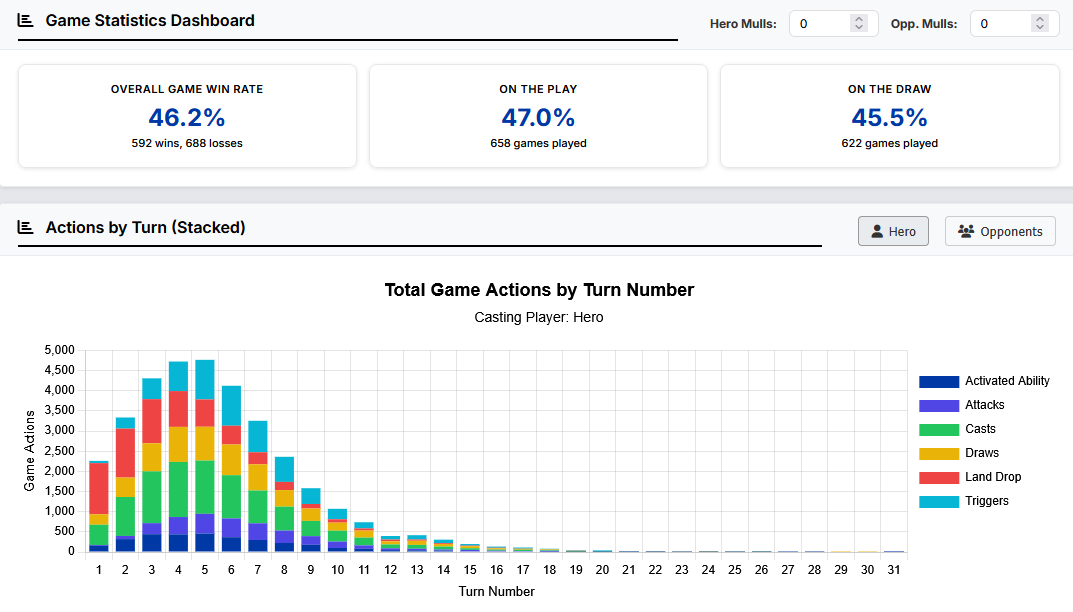Viewport: 1073px width, 612px height.
Task: Click the turn 4 stacked bar
Action: click(x=179, y=457)
